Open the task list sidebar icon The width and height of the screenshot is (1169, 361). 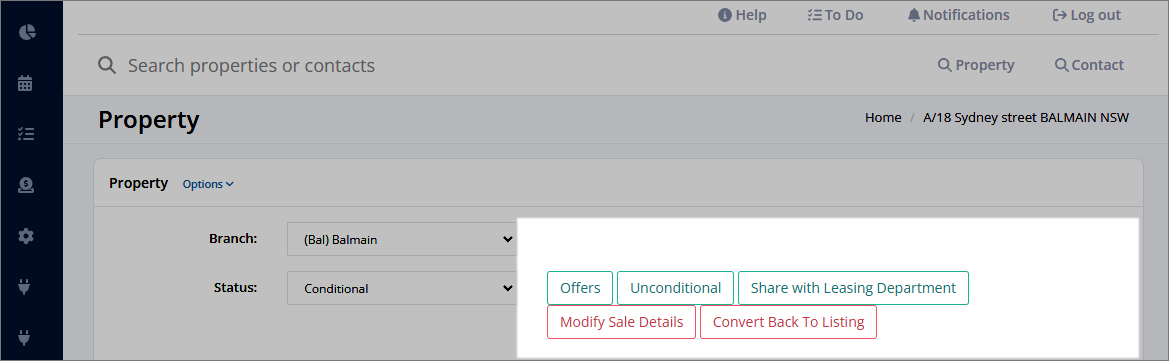pos(25,134)
